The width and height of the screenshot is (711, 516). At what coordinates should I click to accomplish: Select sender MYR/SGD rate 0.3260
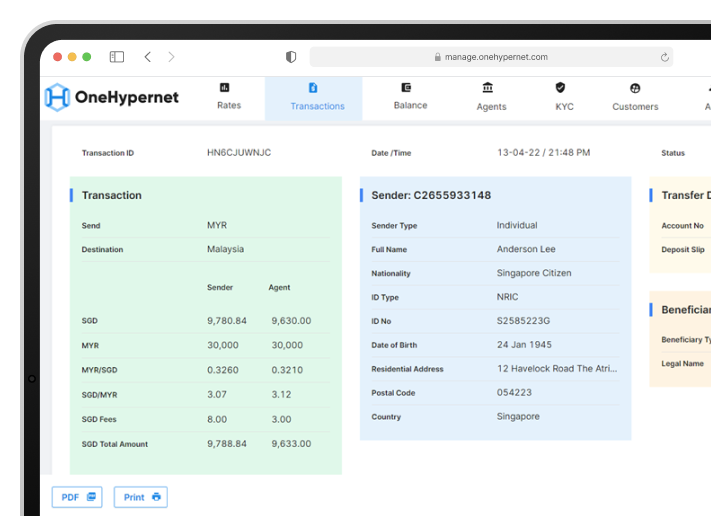(x=223, y=370)
